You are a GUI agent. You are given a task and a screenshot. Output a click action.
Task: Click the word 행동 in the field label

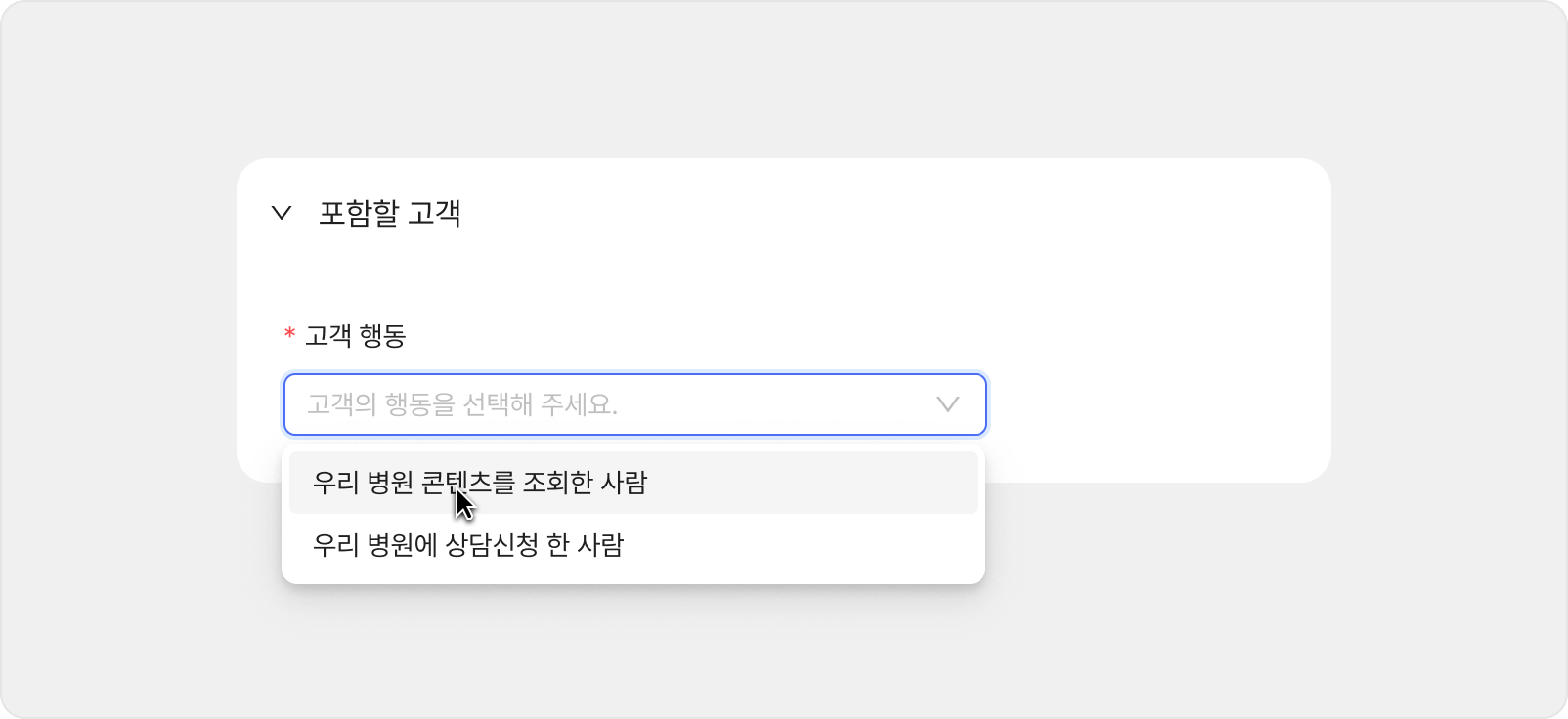(382, 336)
